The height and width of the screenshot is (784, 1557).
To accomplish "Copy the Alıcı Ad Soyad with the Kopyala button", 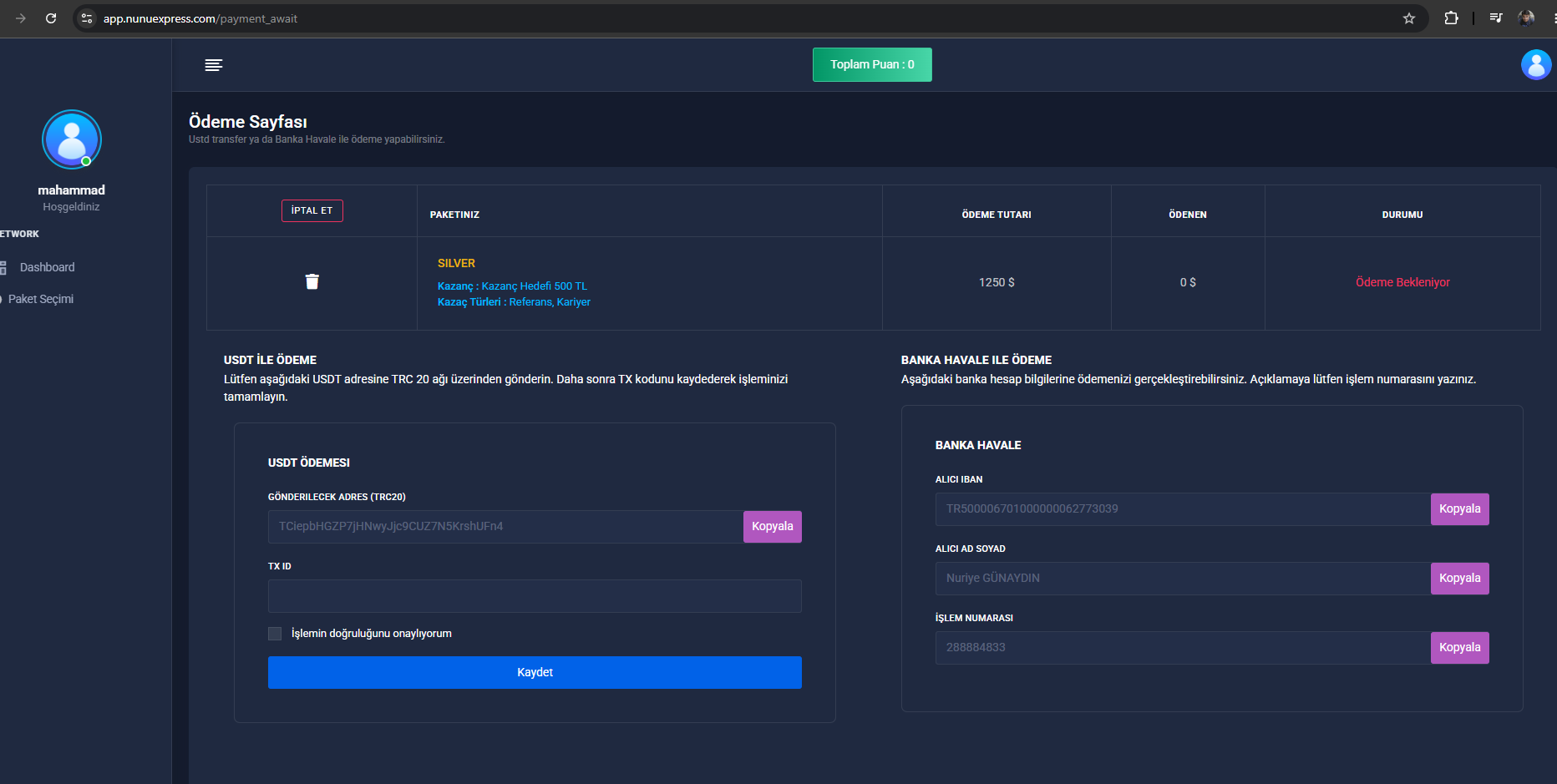I will pyautogui.click(x=1460, y=579).
